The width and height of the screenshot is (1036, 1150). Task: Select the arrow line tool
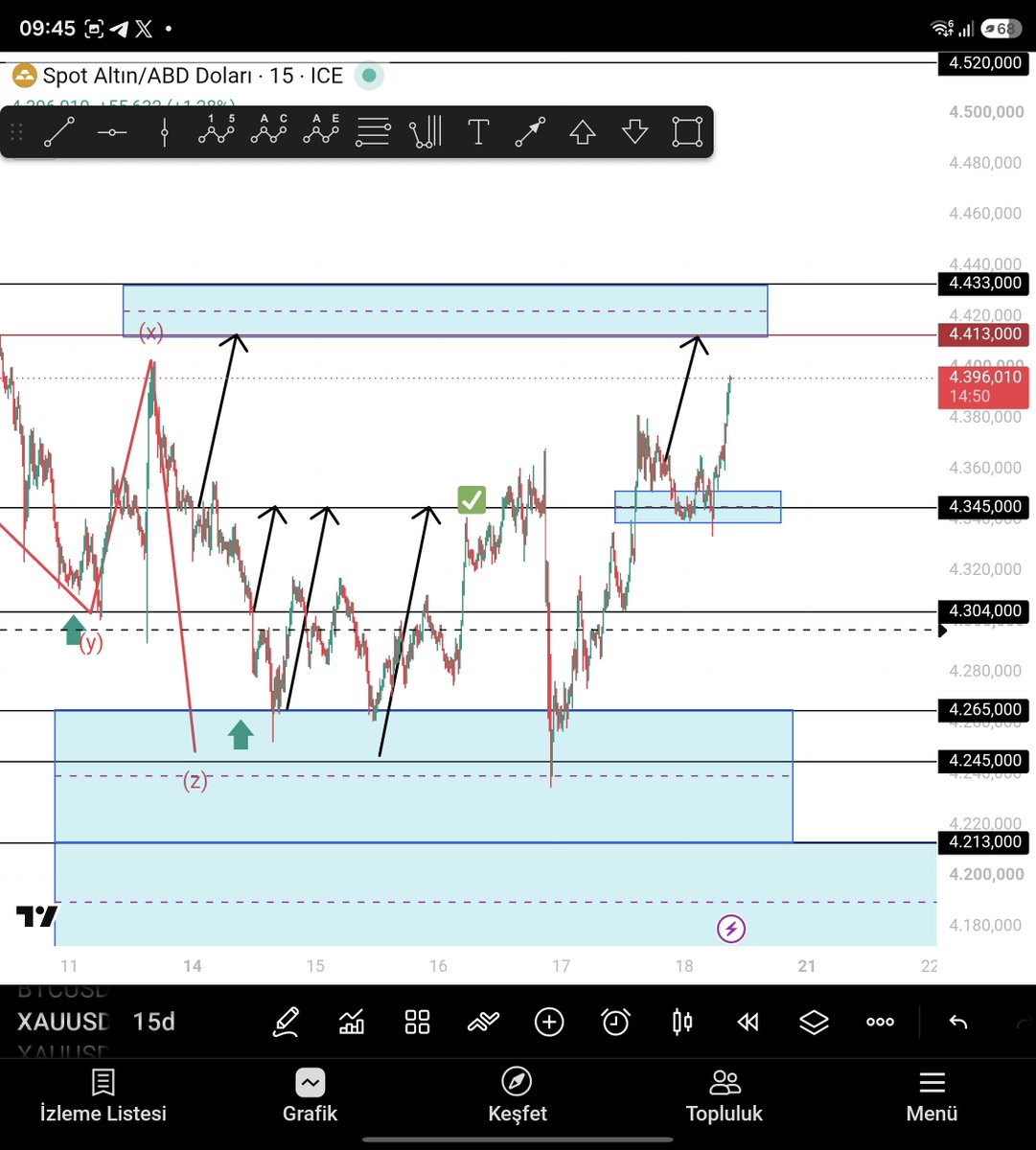tap(530, 131)
